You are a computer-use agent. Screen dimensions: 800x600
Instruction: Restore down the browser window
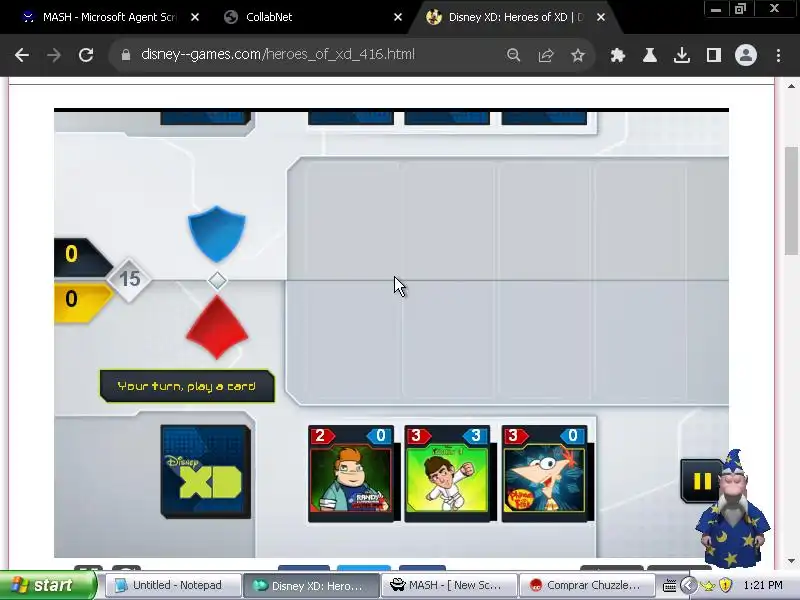click(x=740, y=9)
